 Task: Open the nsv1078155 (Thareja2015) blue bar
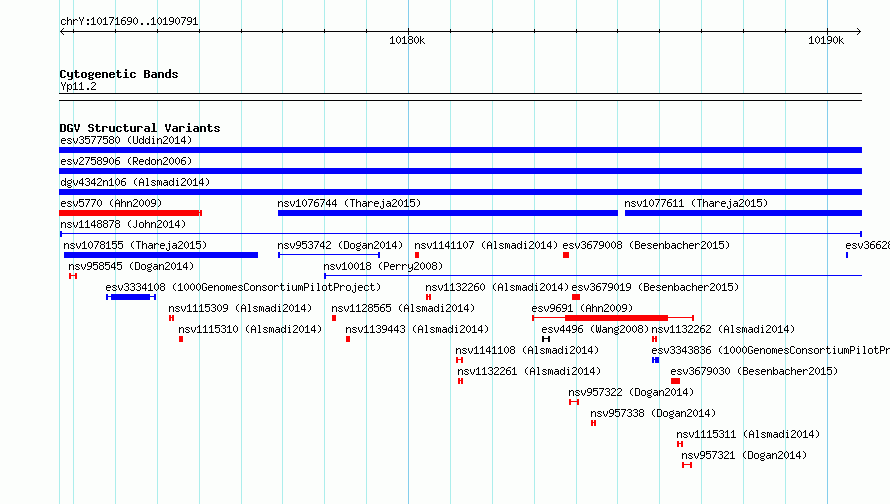pyautogui.click(x=161, y=255)
